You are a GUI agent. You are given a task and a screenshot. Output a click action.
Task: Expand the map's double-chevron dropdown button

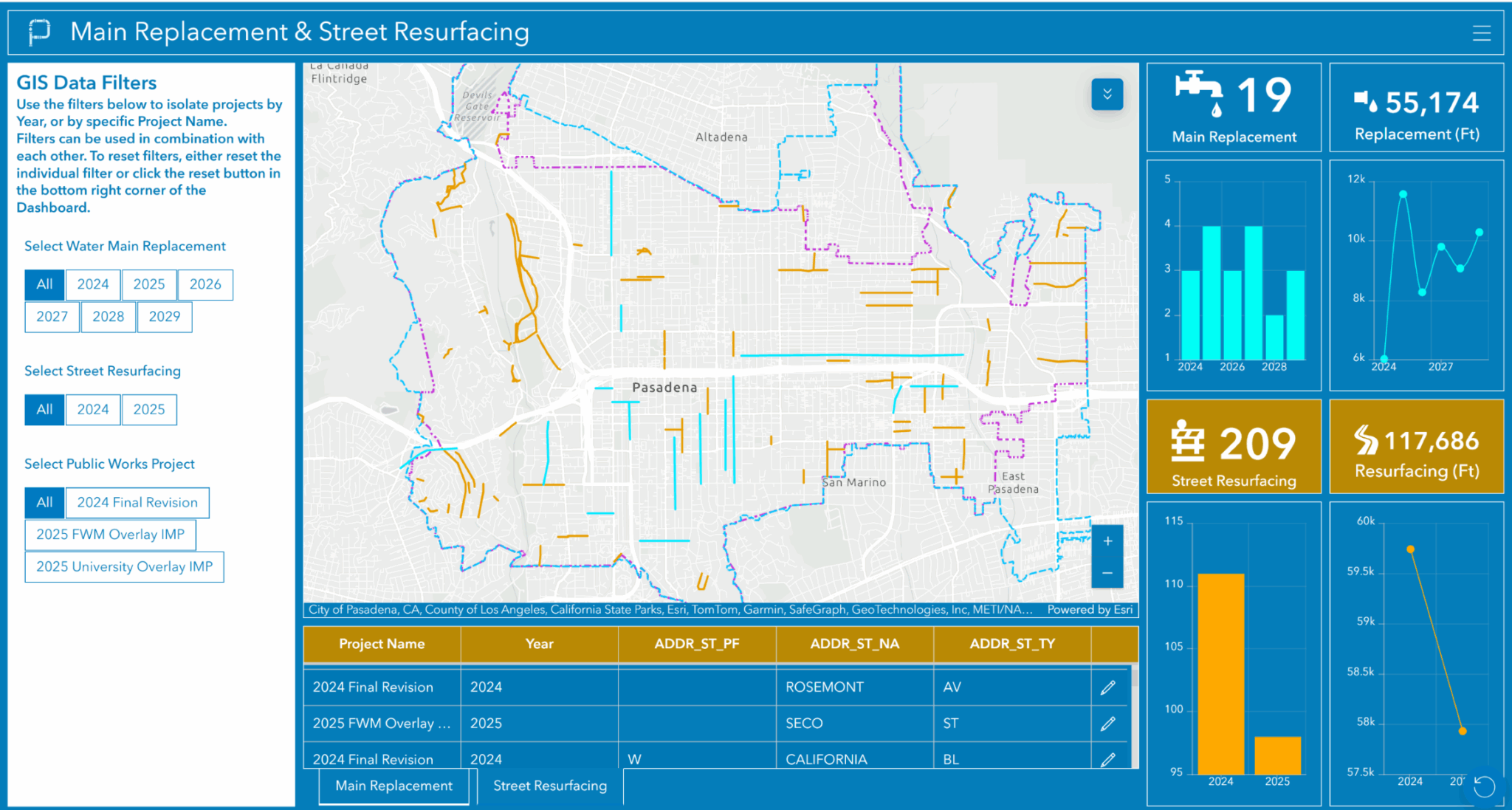tap(1107, 95)
